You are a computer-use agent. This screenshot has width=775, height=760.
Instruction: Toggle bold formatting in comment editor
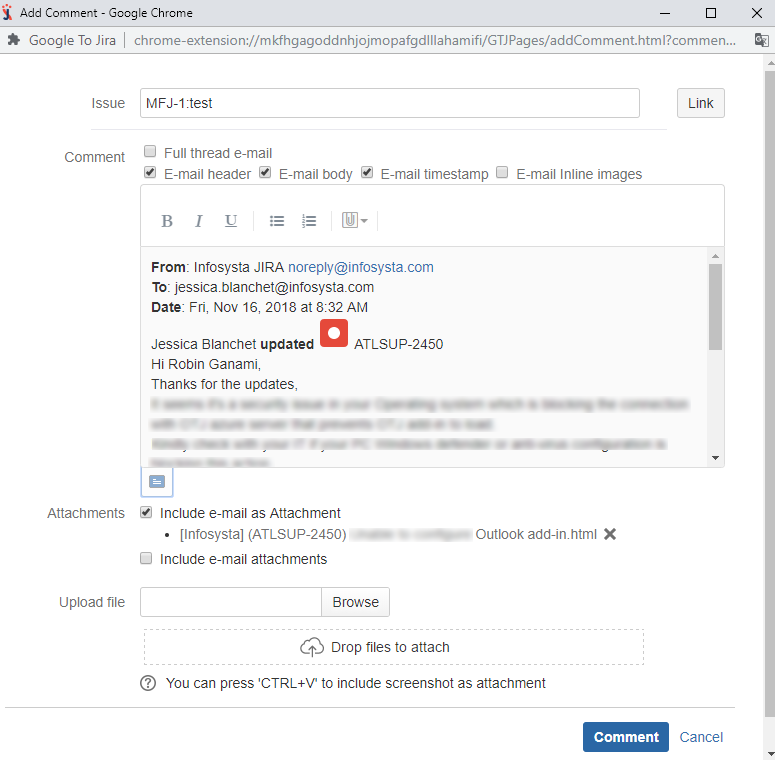tap(167, 221)
